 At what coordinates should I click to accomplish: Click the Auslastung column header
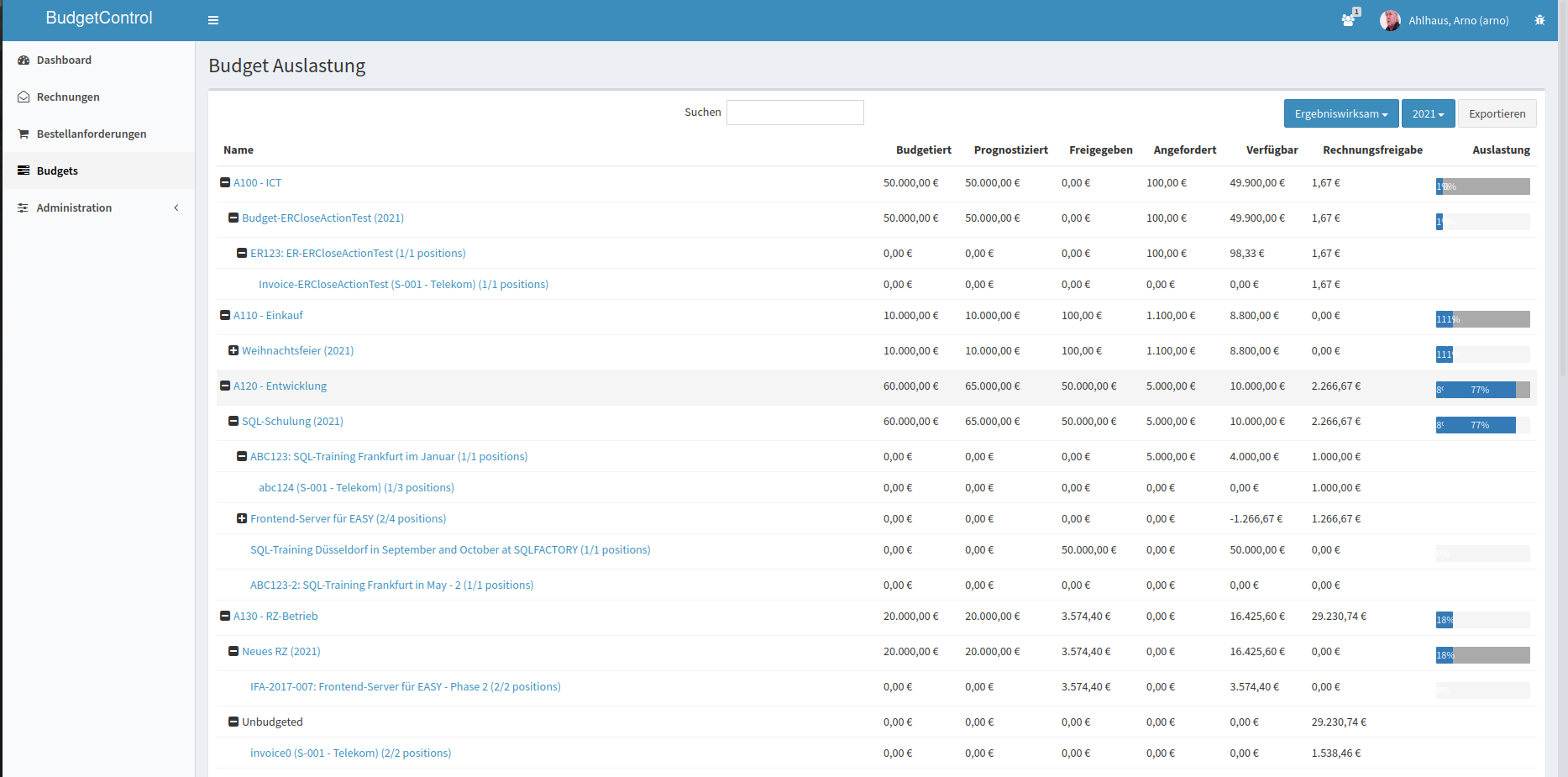click(1502, 150)
